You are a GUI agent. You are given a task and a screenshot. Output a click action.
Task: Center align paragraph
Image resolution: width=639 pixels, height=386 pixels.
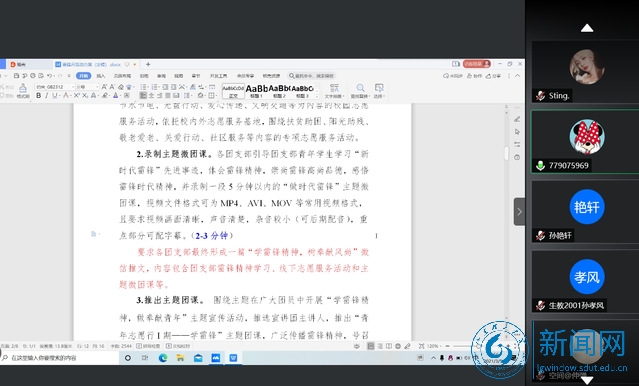click(151, 95)
